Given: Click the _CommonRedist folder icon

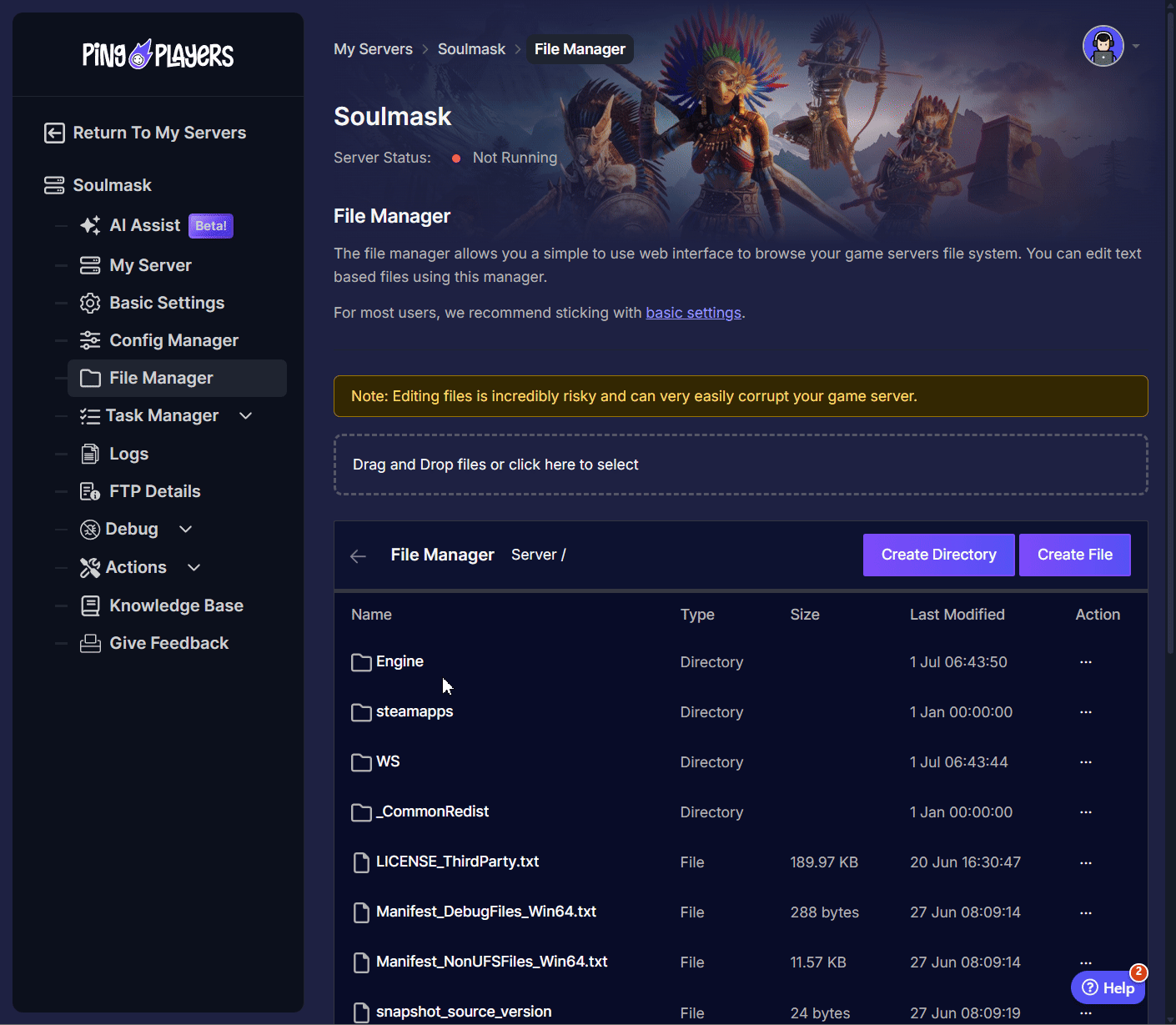Looking at the screenshot, I should tap(361, 812).
